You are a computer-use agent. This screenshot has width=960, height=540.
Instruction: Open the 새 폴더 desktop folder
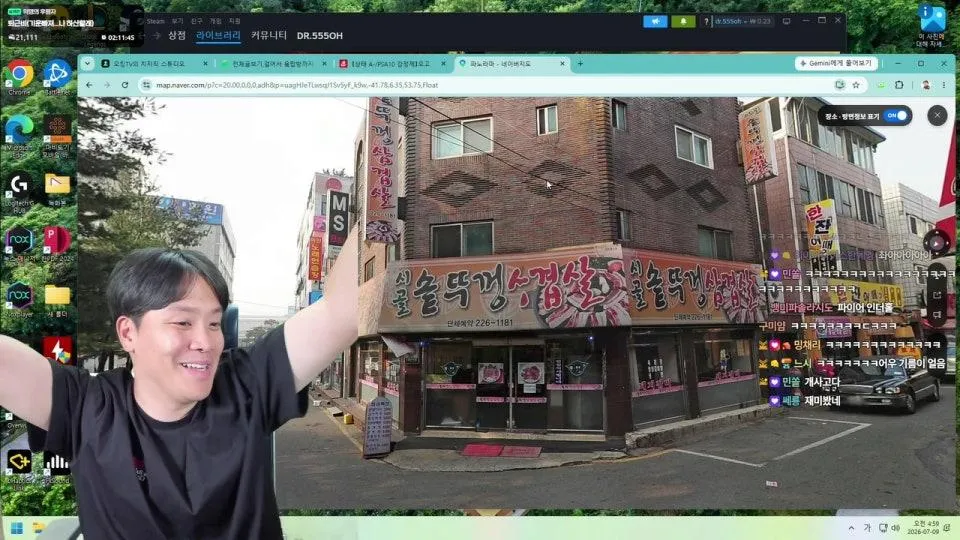pyautogui.click(x=58, y=299)
